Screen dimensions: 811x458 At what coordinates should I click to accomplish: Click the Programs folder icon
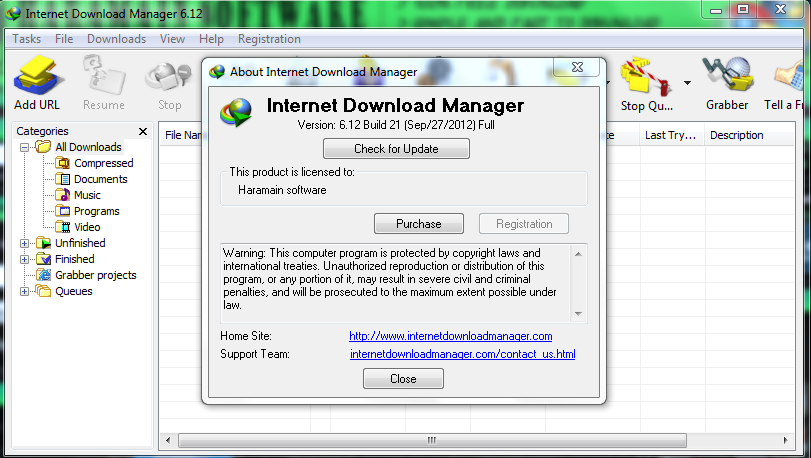point(63,211)
